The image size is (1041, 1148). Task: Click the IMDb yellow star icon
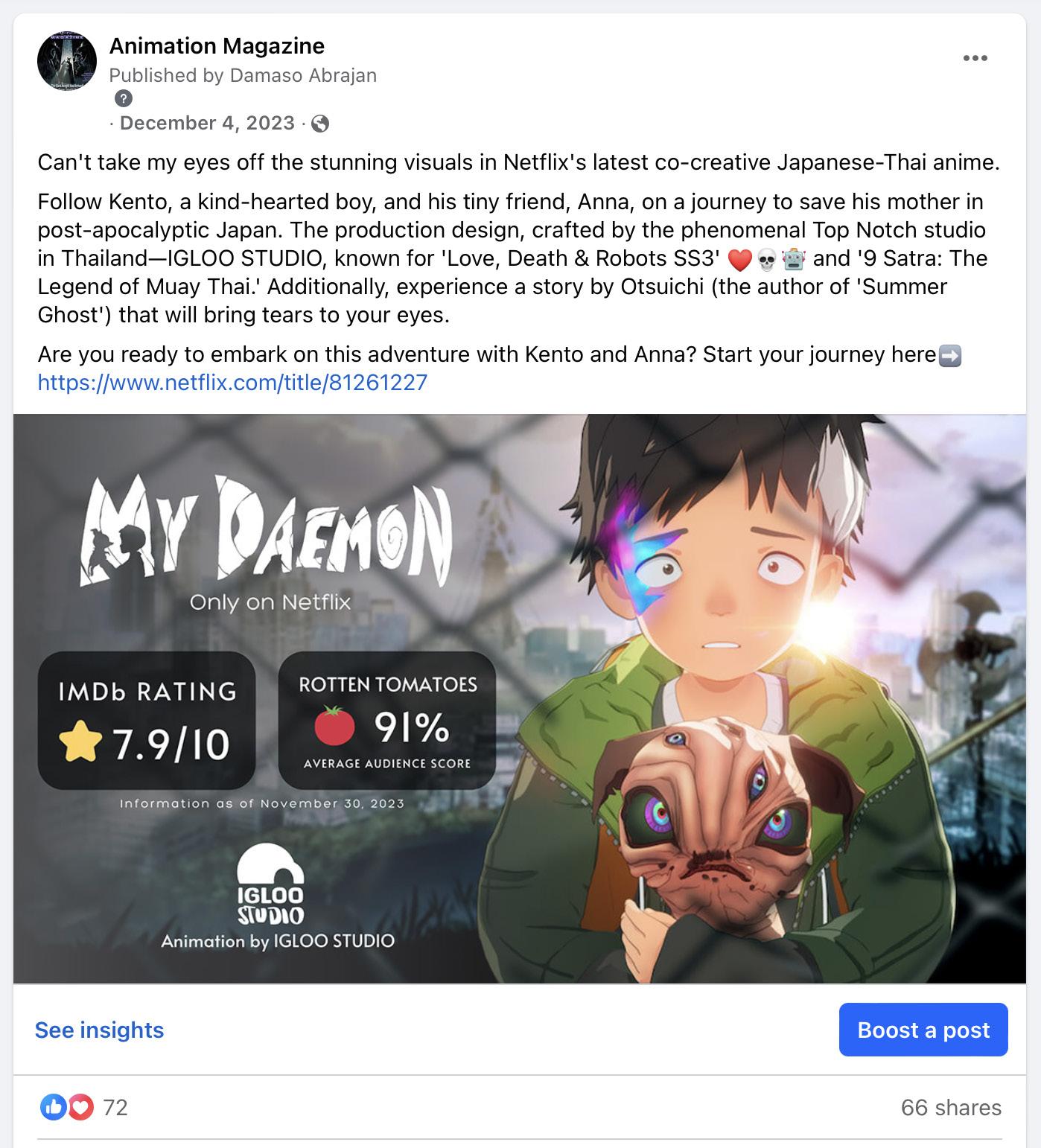tap(80, 744)
